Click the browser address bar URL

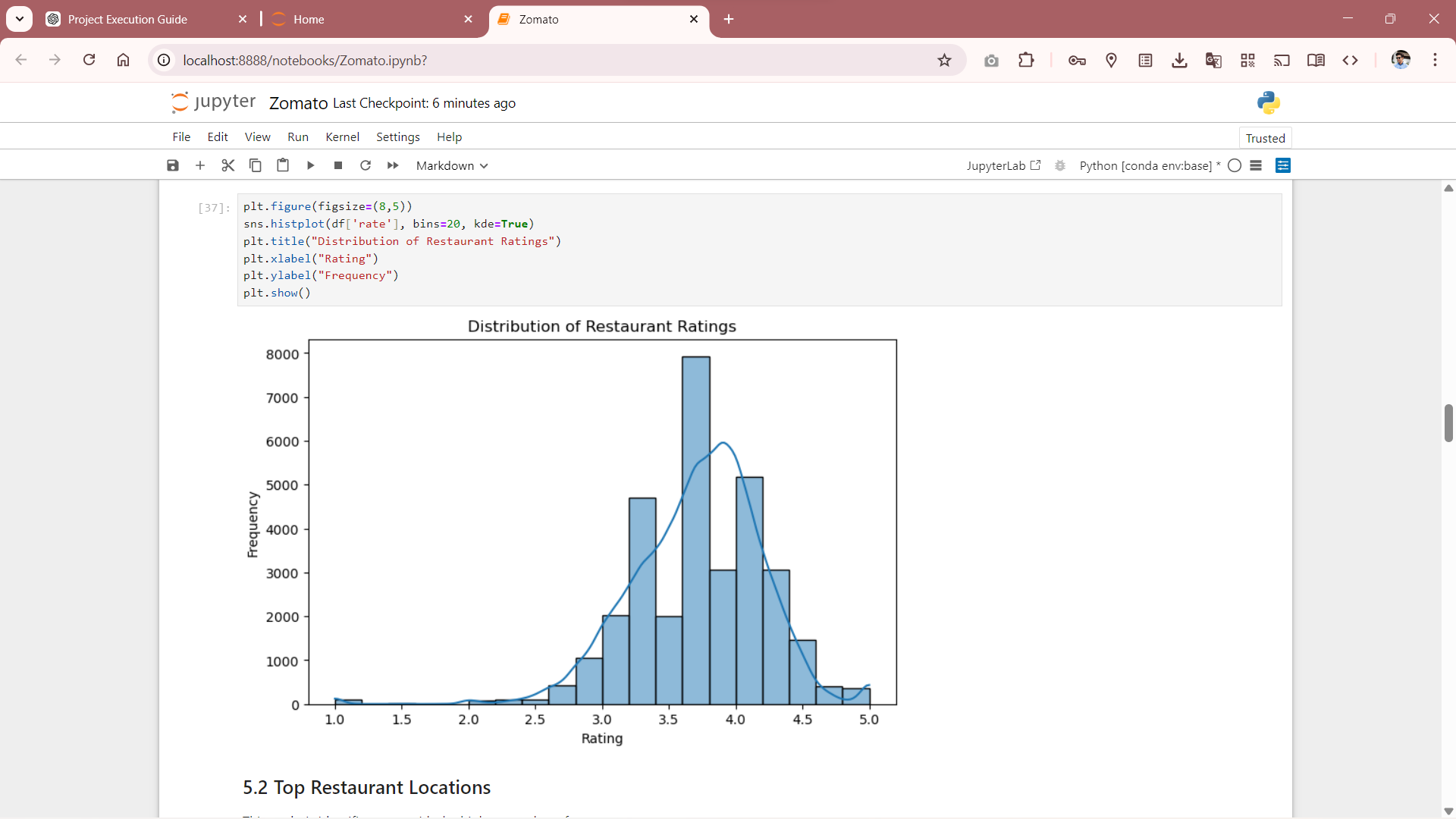tap(305, 60)
